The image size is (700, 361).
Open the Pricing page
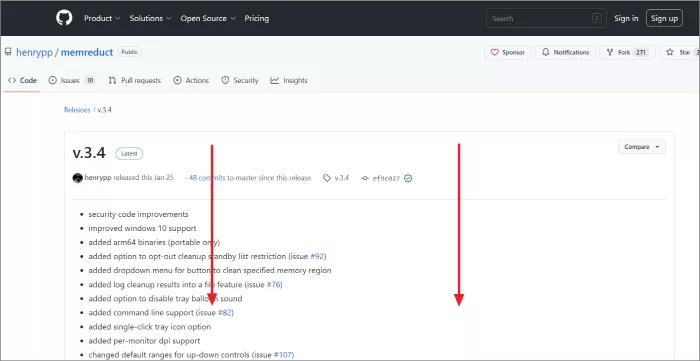(257, 18)
